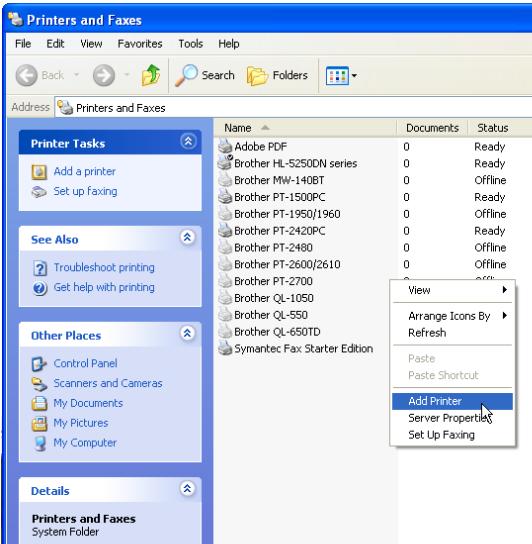The height and width of the screenshot is (544, 532).
Task: Open the Tools menu
Action: coord(191,44)
